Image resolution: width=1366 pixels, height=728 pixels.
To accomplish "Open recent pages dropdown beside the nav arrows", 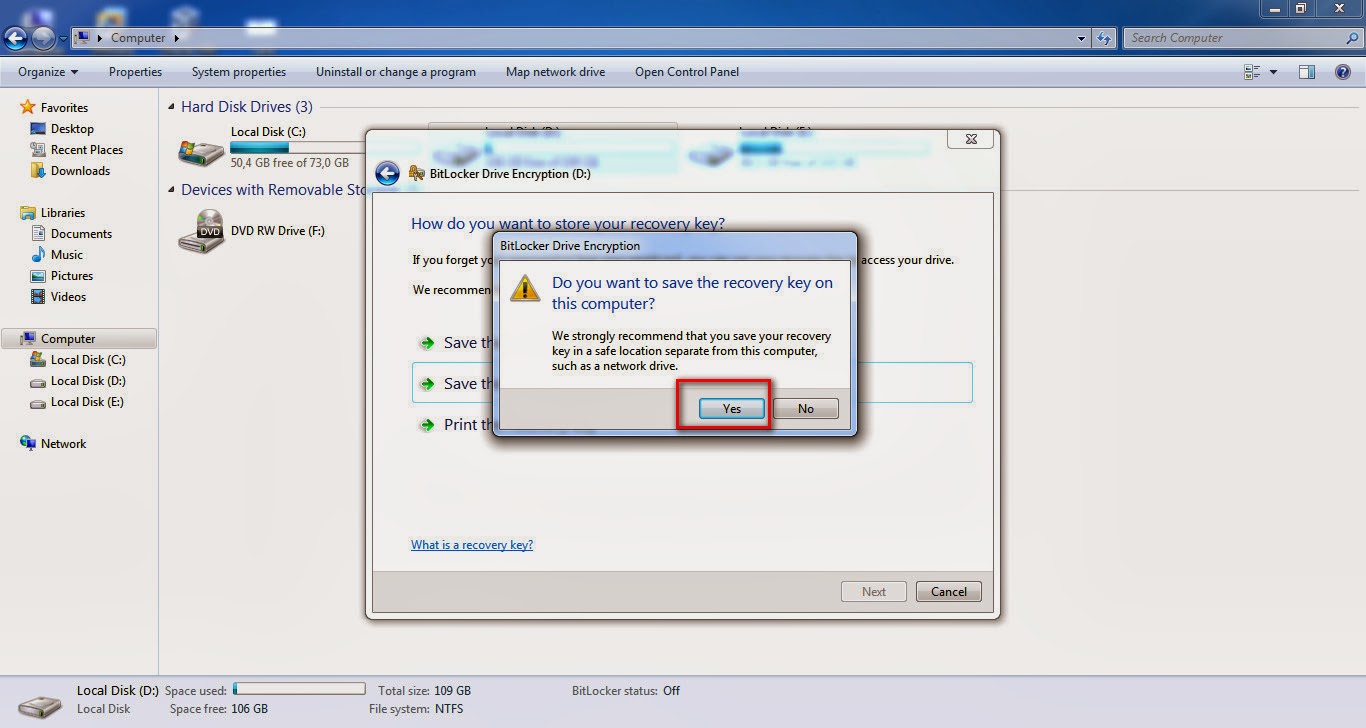I will pos(64,39).
